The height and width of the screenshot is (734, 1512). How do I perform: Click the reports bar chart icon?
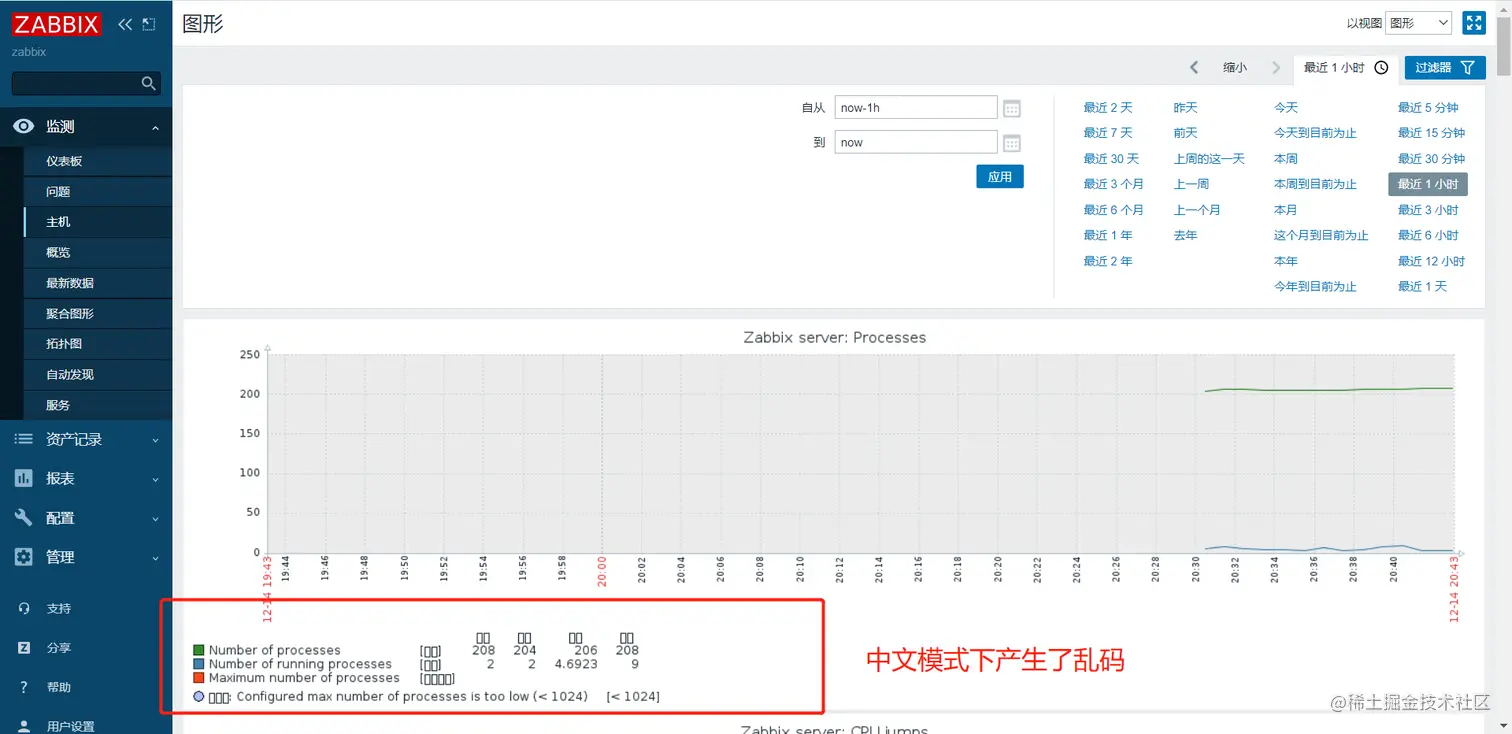23,479
